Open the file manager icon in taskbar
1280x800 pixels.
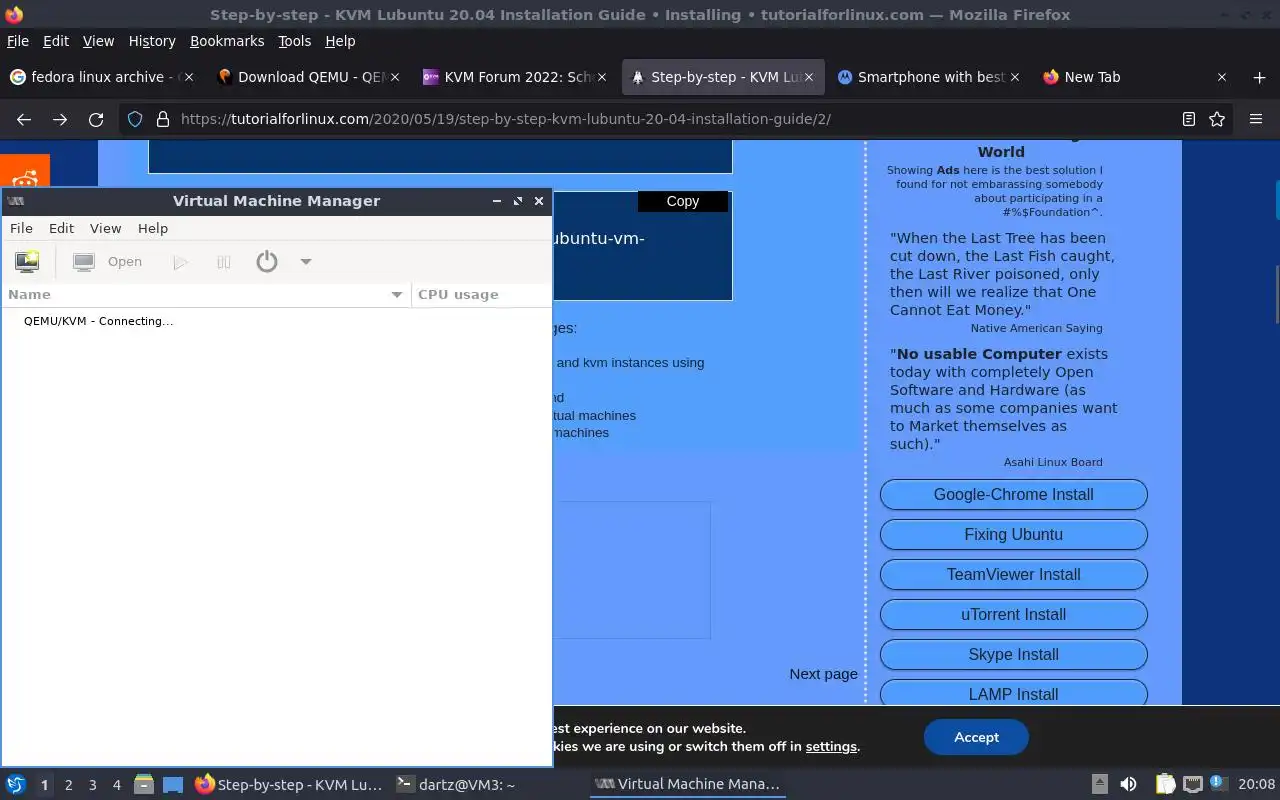[144, 785]
